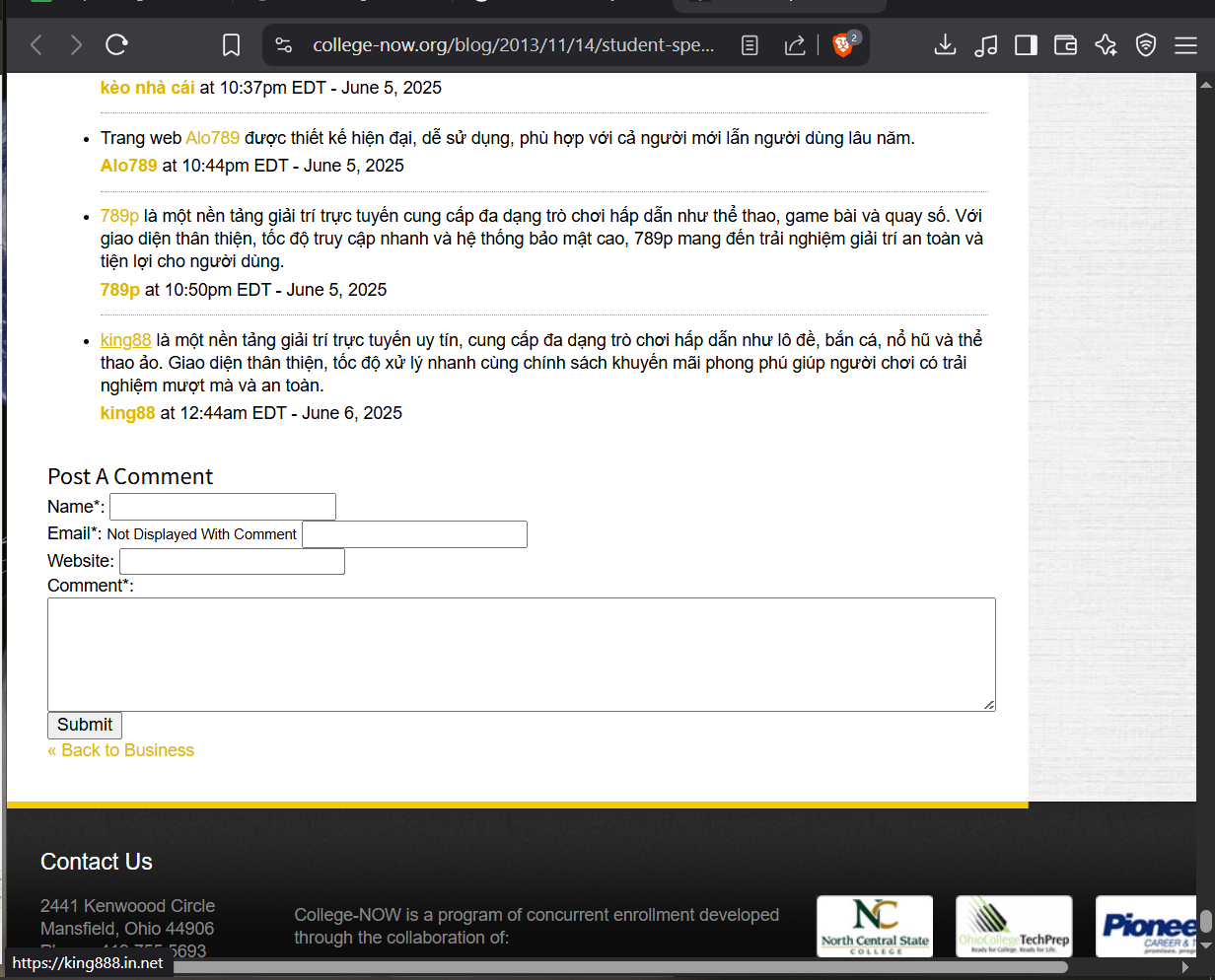The width and height of the screenshot is (1215, 980).
Task: Open the Pioneer Career logo
Action: point(1147,926)
